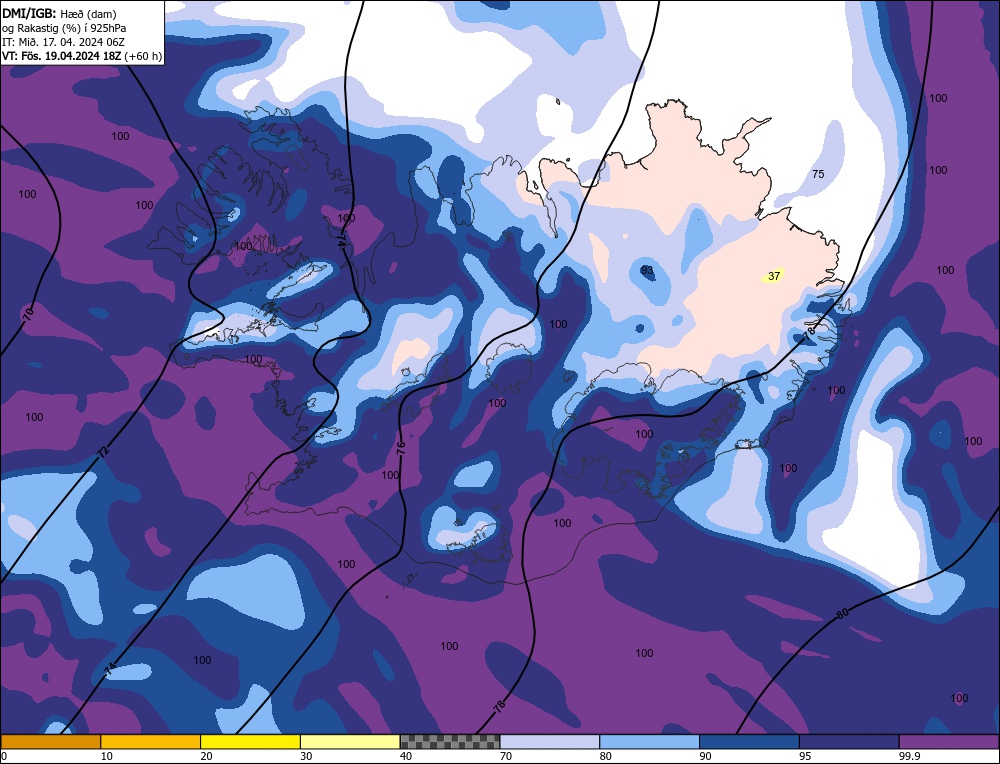The width and height of the screenshot is (1000, 764).
Task: Click the light blue 80–90 legend swatch
Action: click(x=650, y=742)
